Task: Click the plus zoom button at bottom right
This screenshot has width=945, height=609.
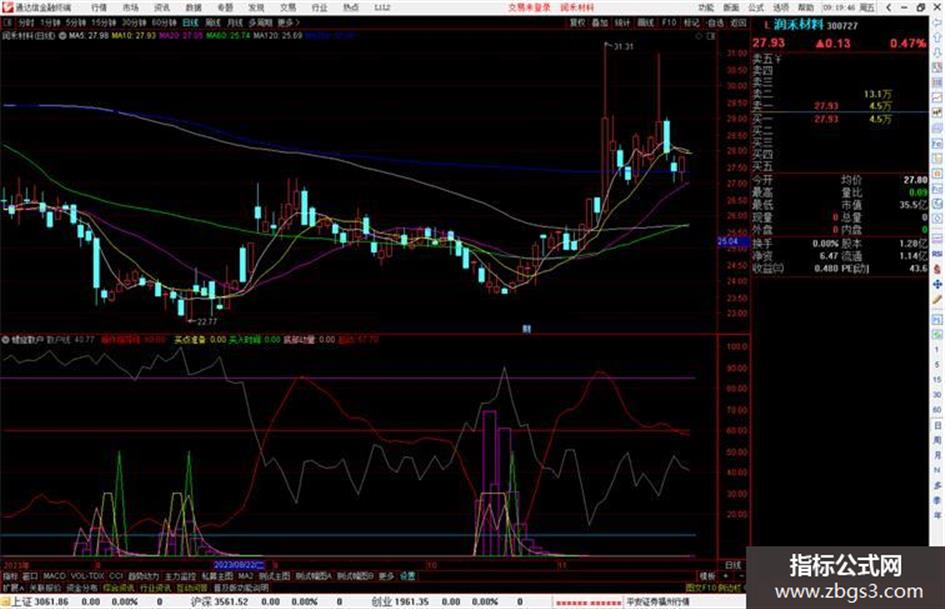Action: tap(726, 576)
